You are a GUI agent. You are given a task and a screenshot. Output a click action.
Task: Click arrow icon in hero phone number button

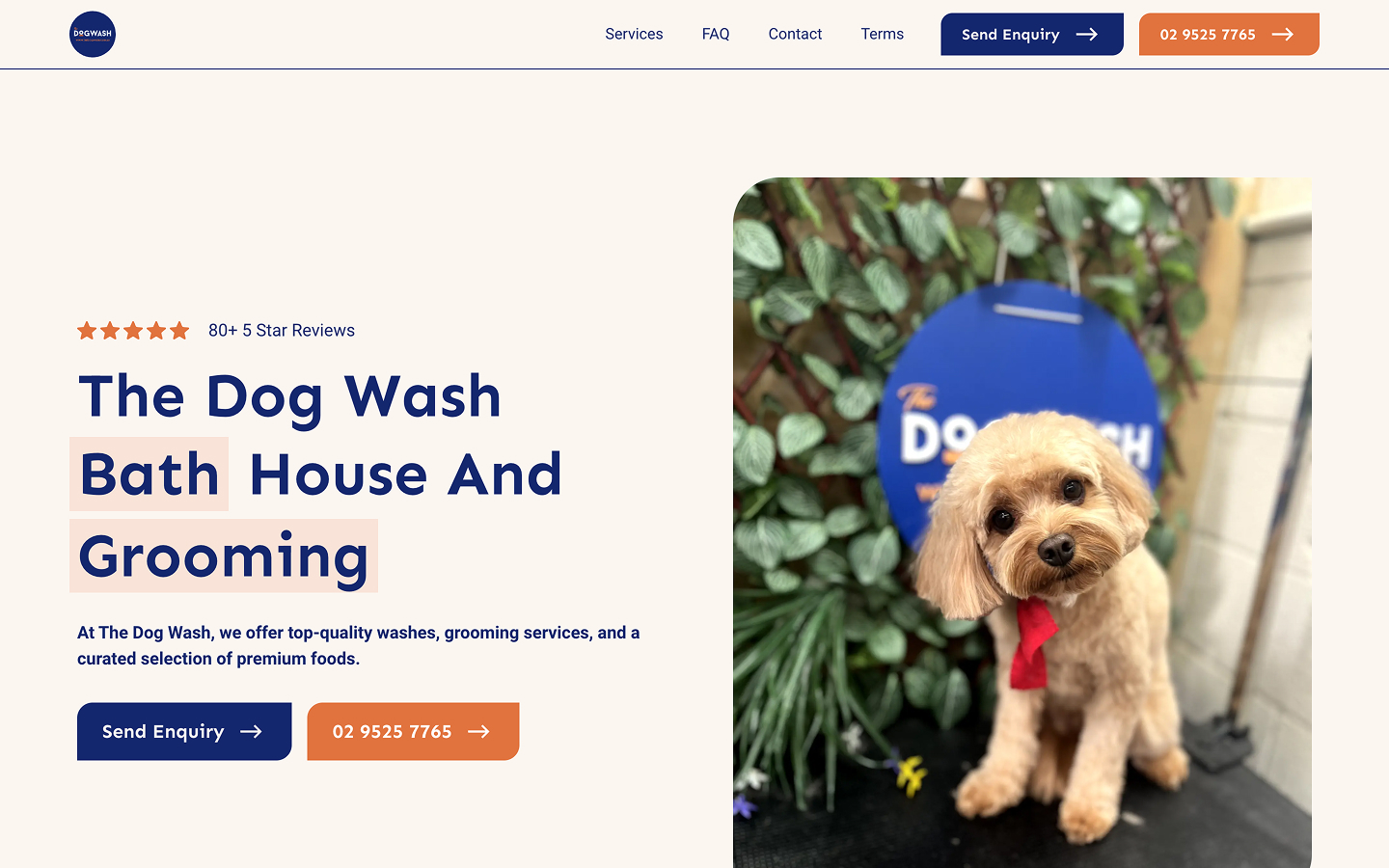pos(478,732)
